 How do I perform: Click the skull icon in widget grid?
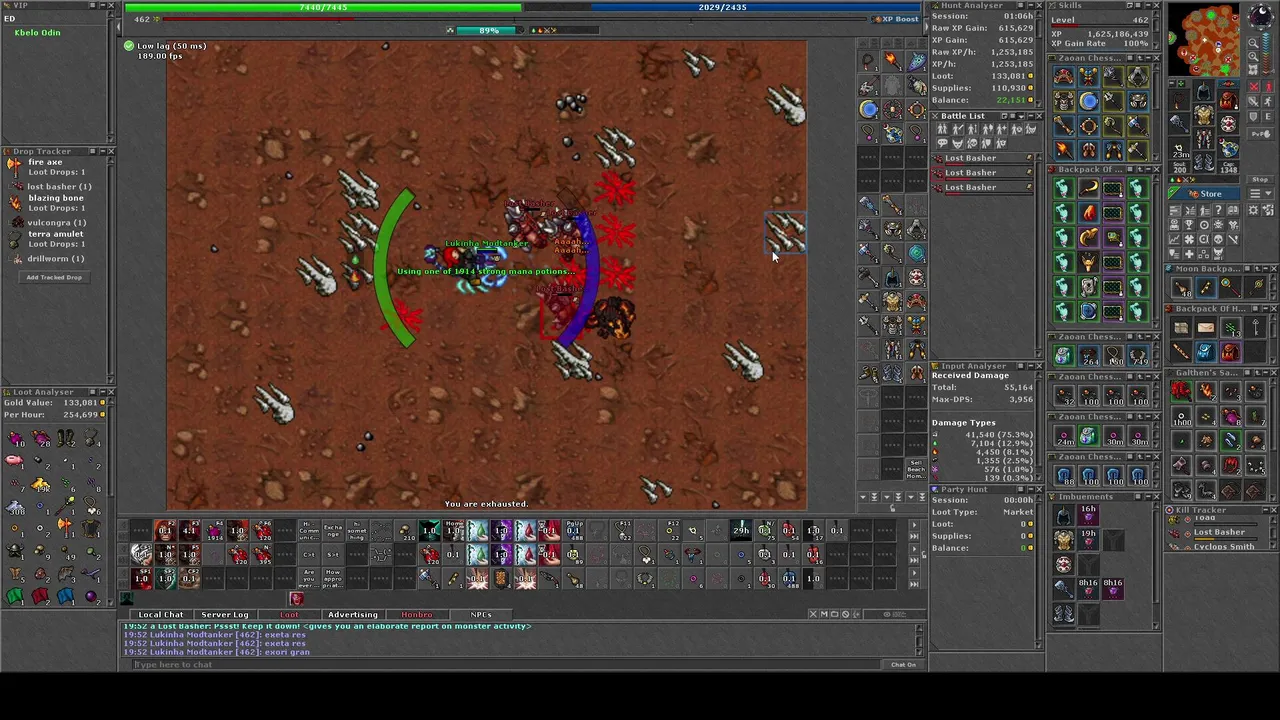coord(1219,238)
